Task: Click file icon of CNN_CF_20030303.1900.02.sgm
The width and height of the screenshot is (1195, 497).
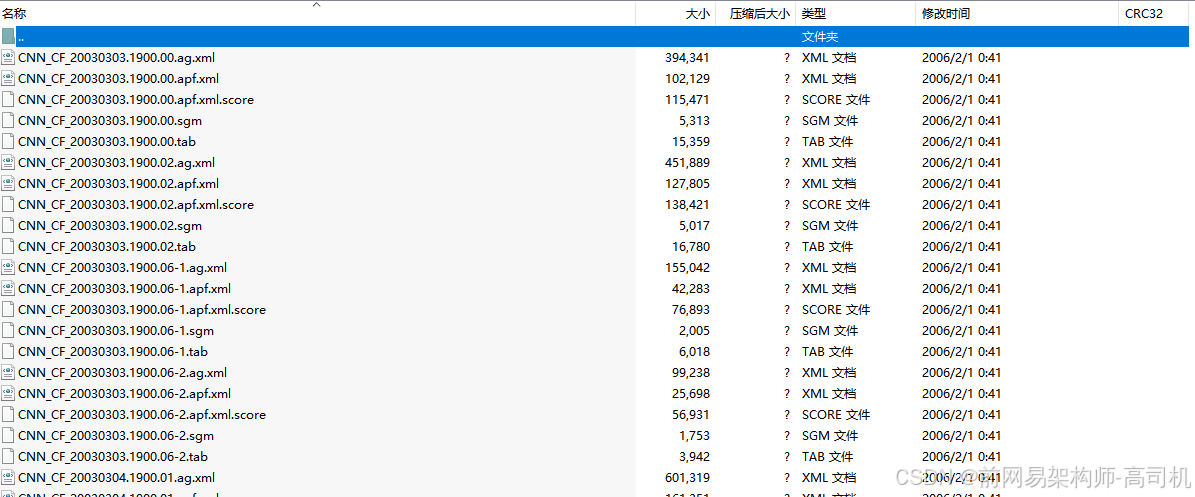Action: click(8, 226)
